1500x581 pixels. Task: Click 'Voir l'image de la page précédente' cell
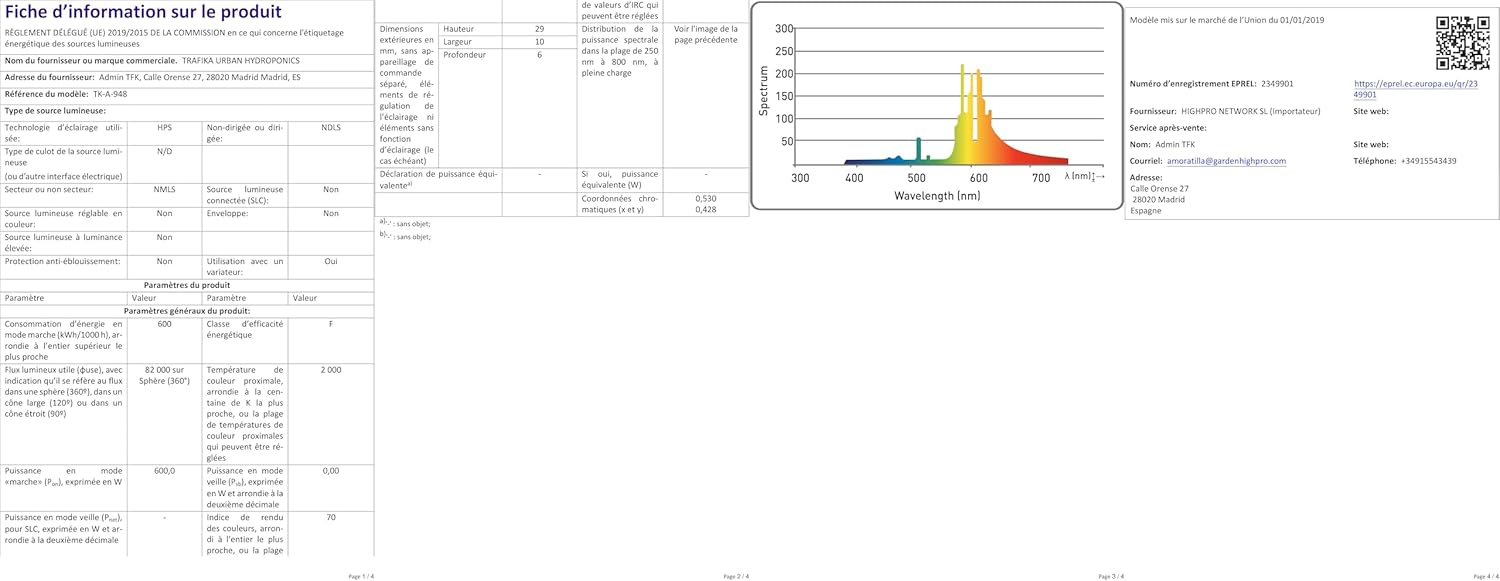706,35
